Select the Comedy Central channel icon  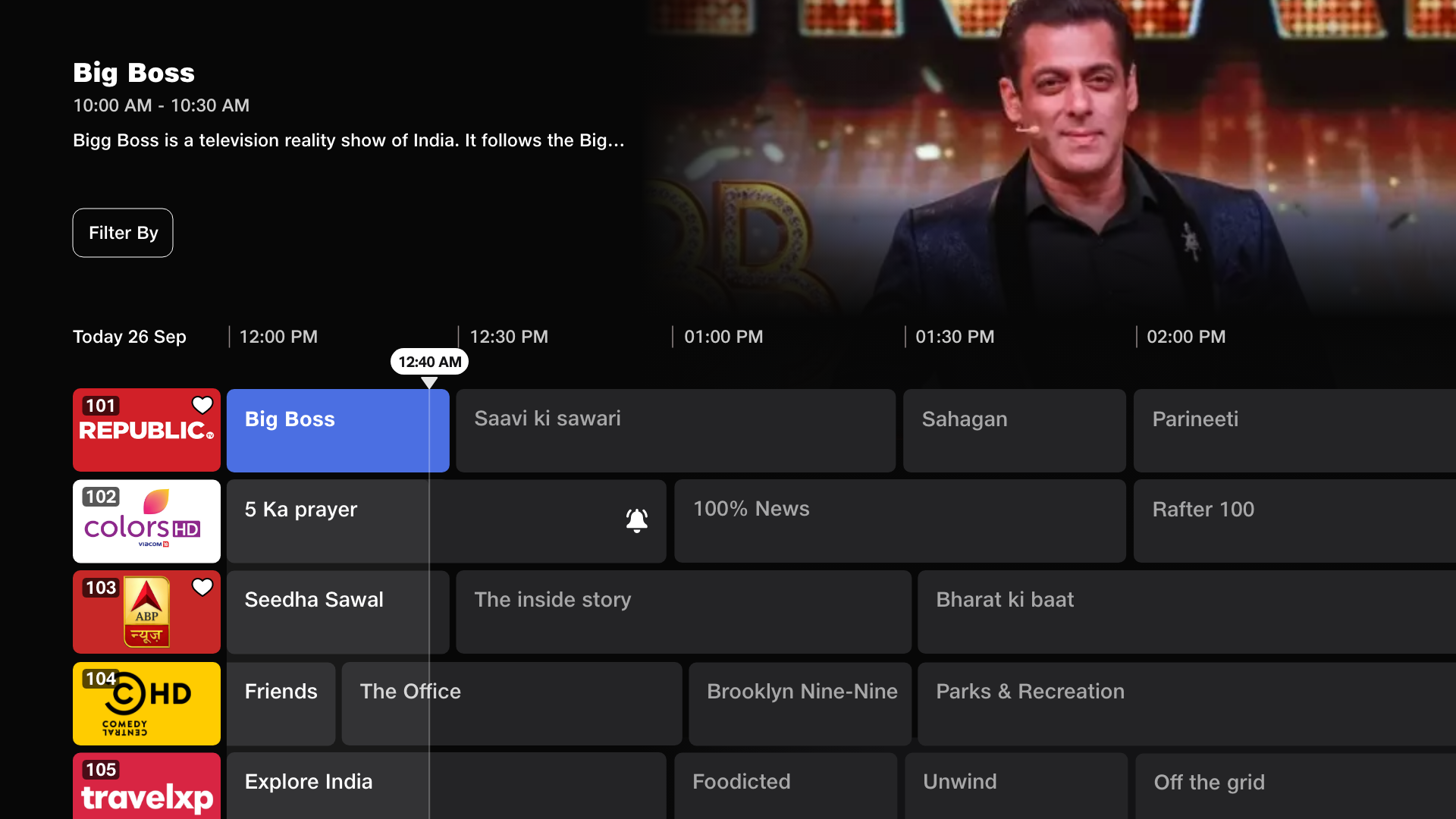146,703
